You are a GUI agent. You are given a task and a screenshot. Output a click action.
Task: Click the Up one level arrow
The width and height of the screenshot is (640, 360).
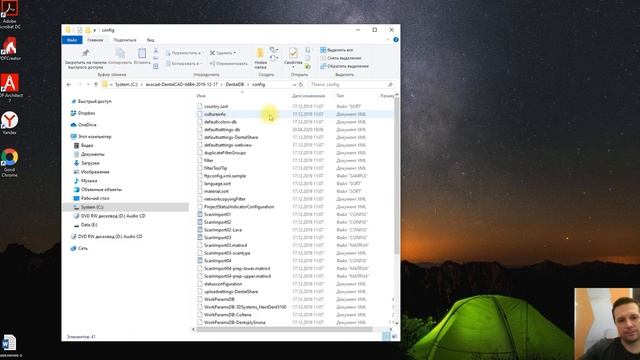click(x=96, y=84)
